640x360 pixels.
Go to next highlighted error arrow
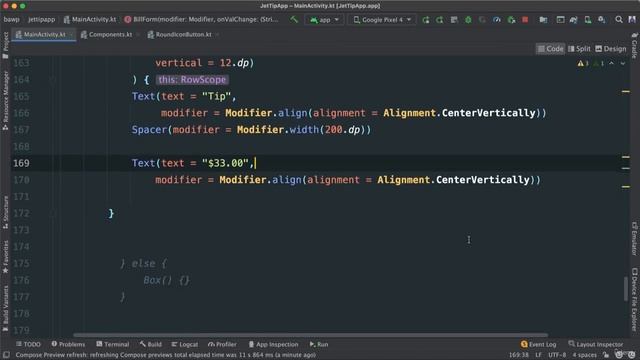point(623,63)
